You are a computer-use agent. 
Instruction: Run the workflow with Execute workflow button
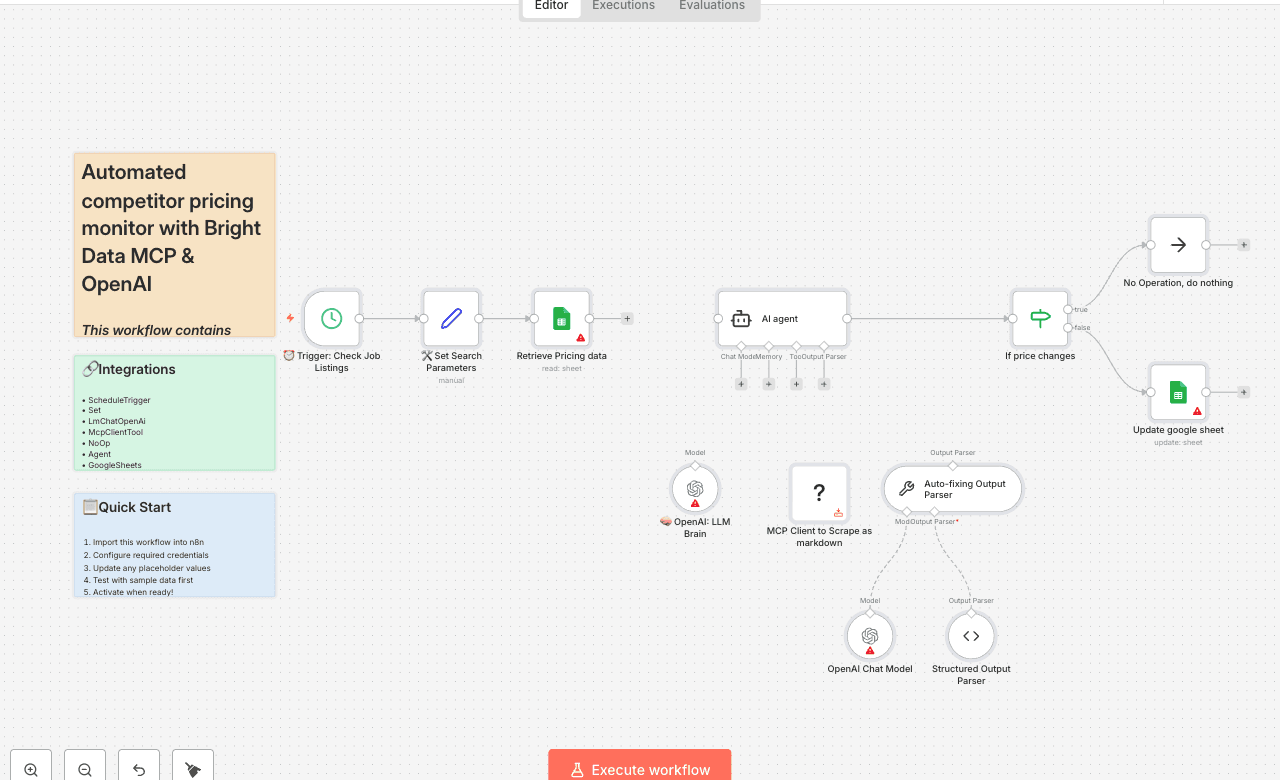639,769
